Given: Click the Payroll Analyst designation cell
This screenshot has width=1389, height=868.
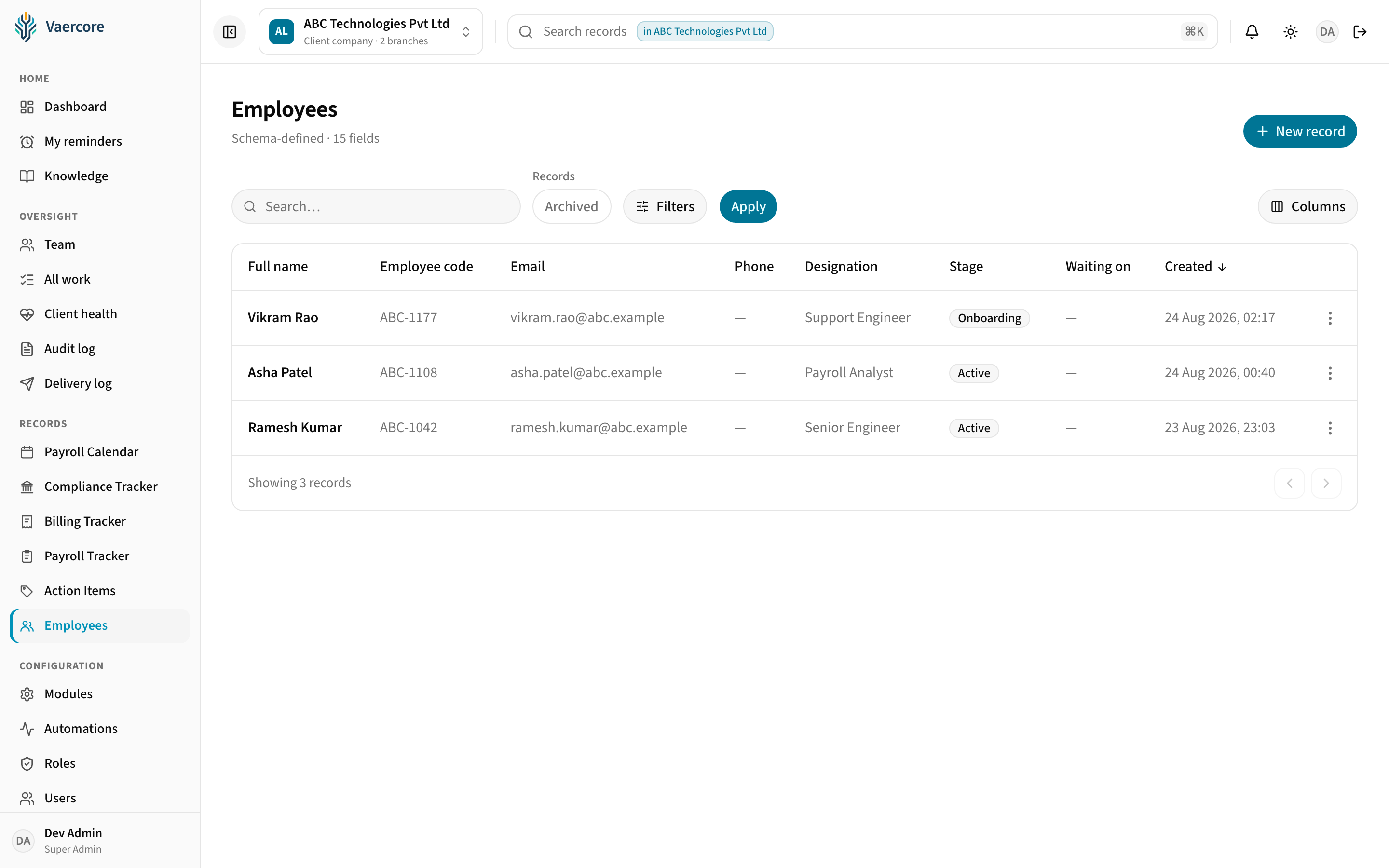Looking at the screenshot, I should pyautogui.click(x=848, y=373).
